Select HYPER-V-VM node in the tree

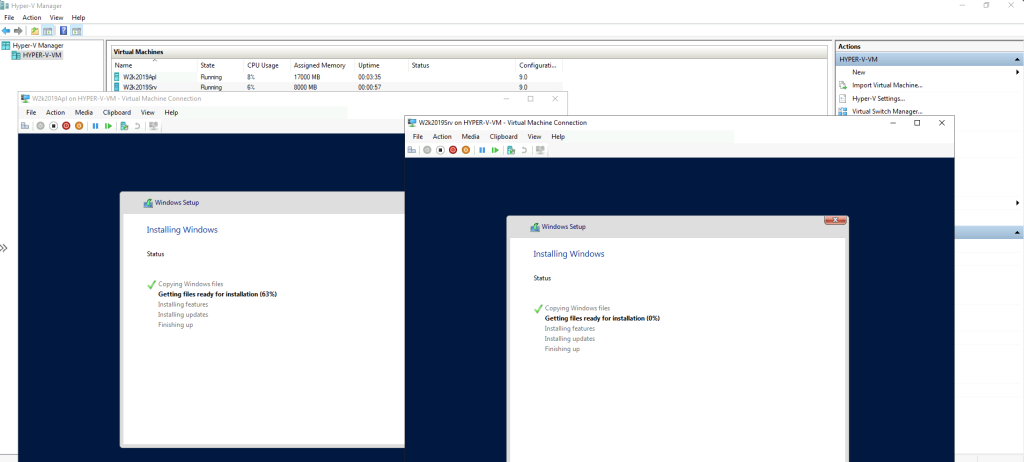point(43,55)
